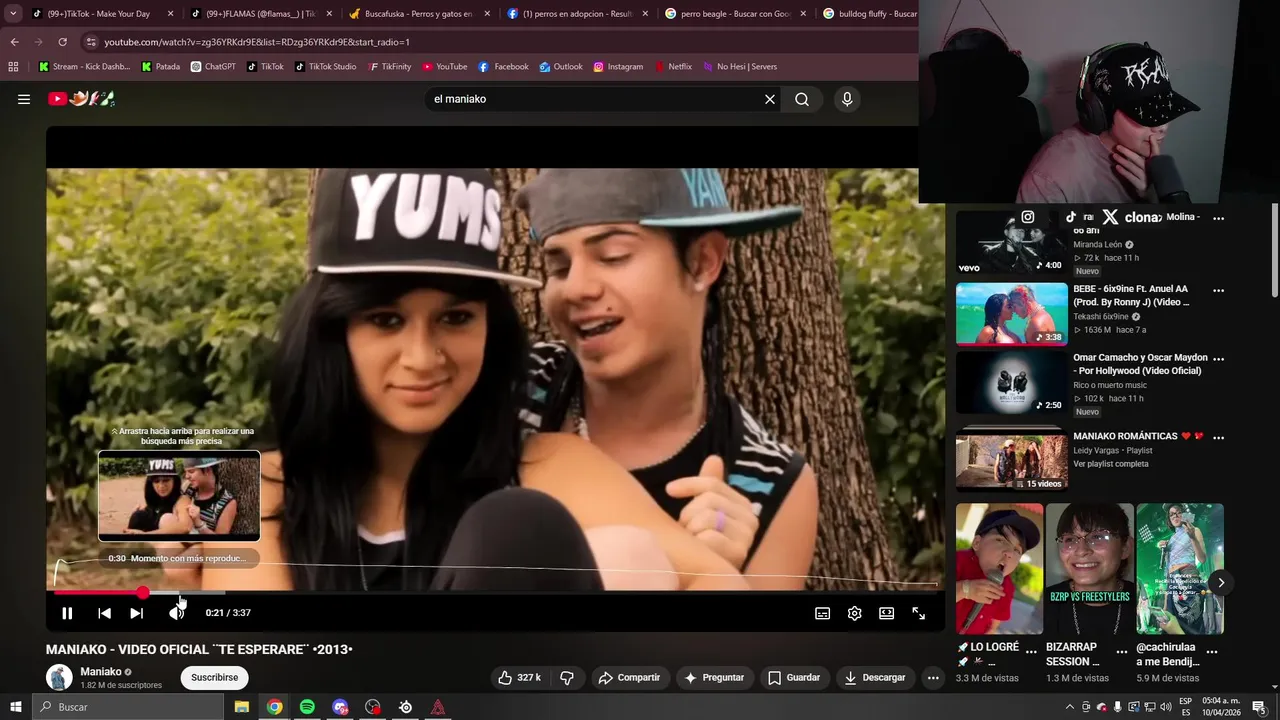
Task: Click the seek preview thumbnail
Action: pyautogui.click(x=179, y=496)
